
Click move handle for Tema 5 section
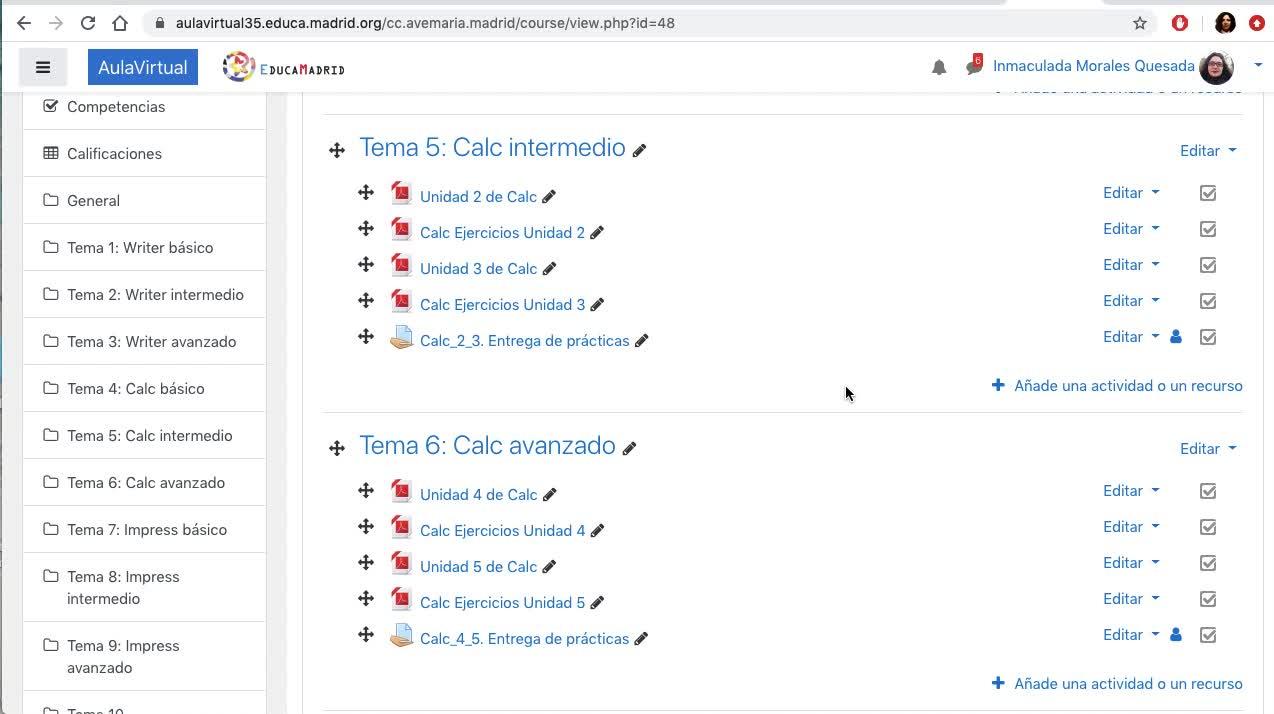pyautogui.click(x=337, y=150)
